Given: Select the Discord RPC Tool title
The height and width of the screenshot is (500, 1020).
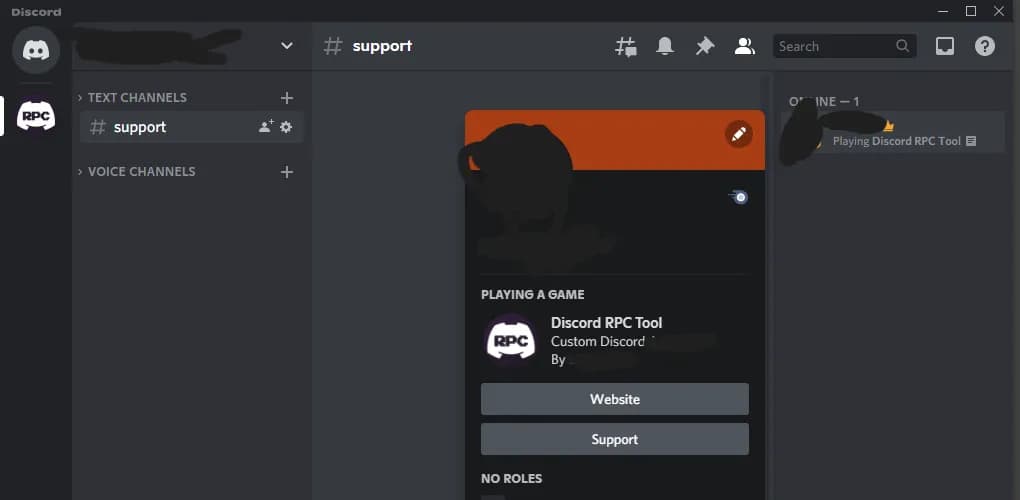Looking at the screenshot, I should (606, 322).
